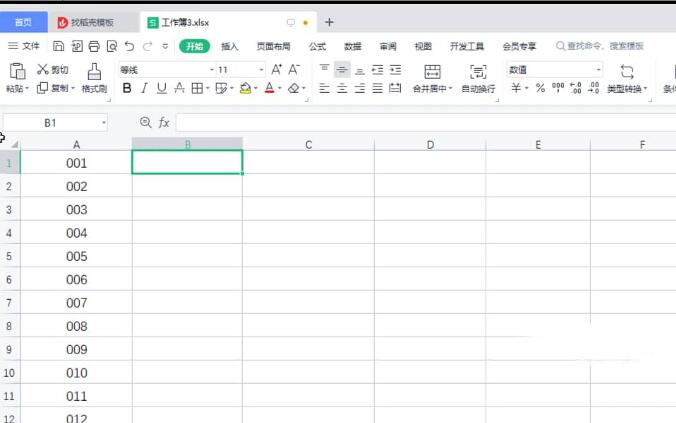Select the Format Painter (格式刷)

pyautogui.click(x=94, y=78)
